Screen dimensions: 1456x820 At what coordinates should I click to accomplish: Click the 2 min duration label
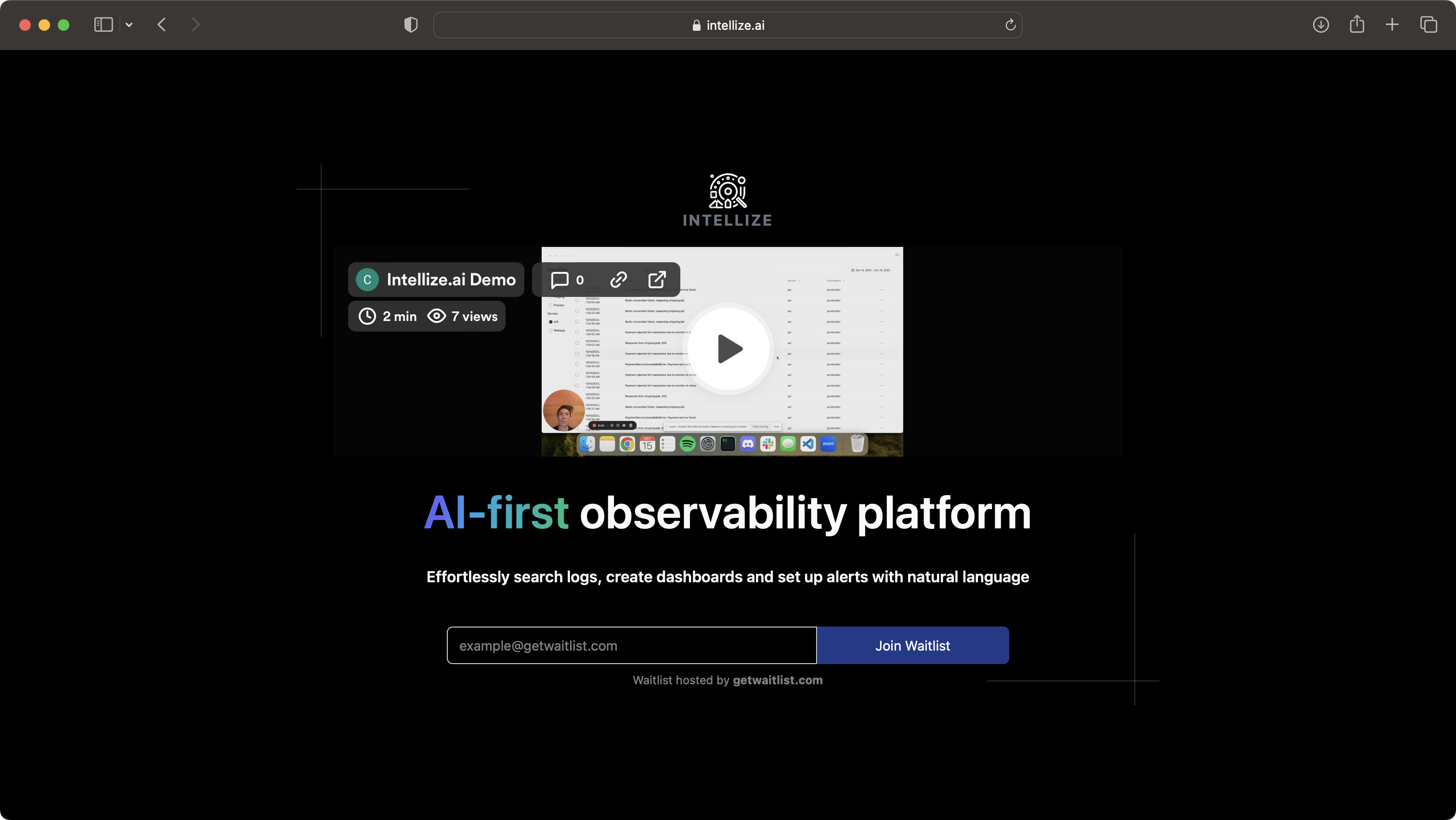click(x=400, y=316)
